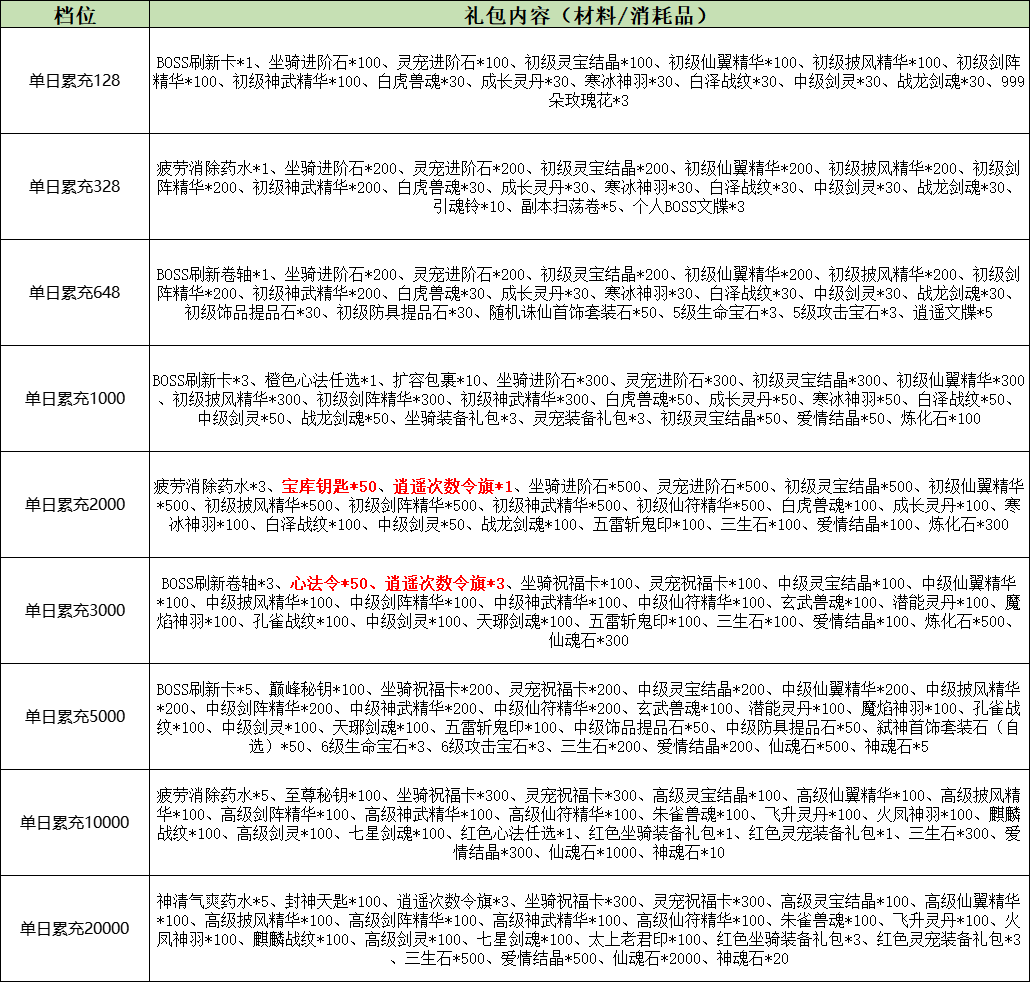Screen dimensions: 1030x982
Task: Select the 单日累充2000 tier cell
Action: [75, 504]
